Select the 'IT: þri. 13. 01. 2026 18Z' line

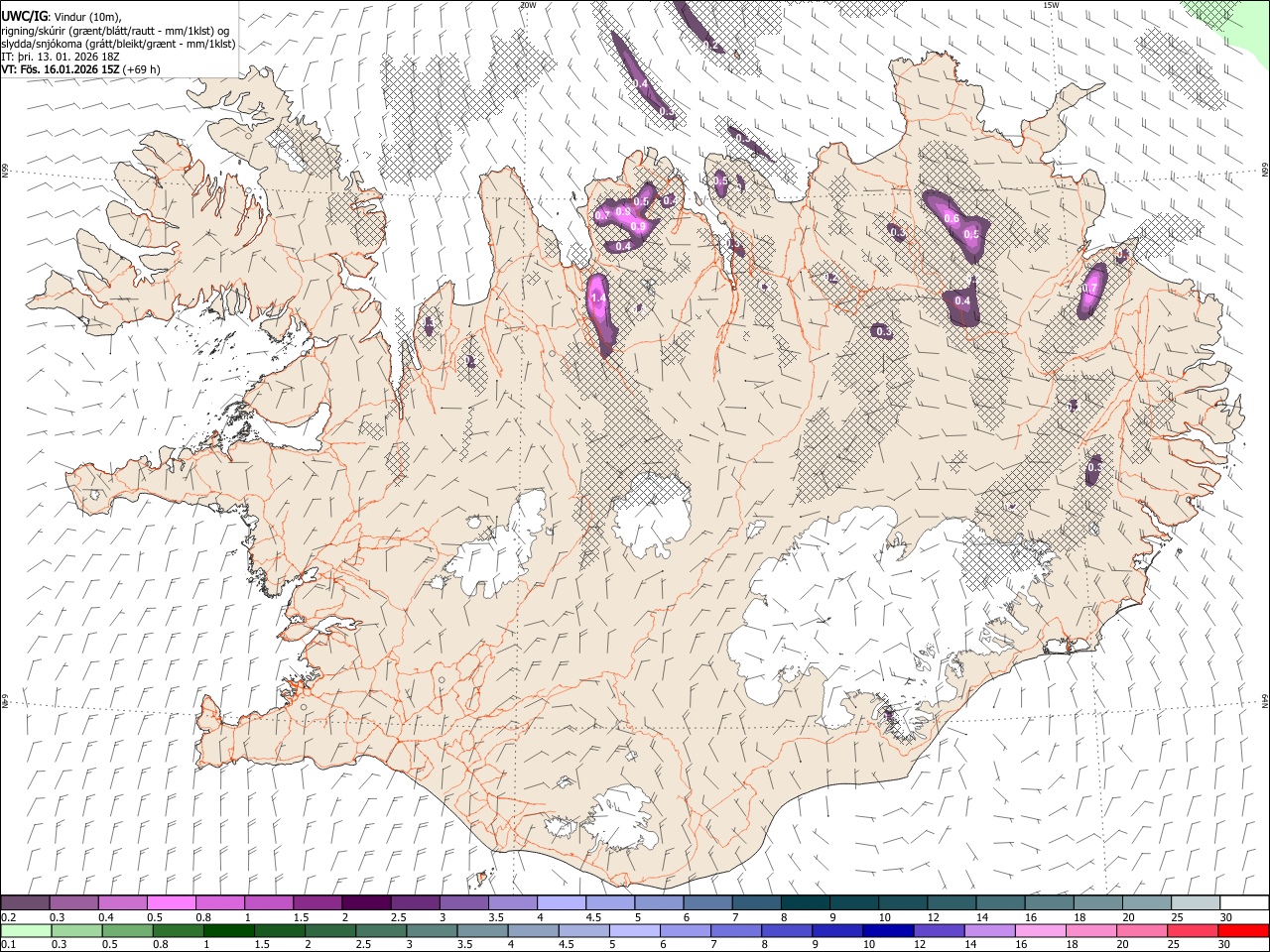click(62, 57)
